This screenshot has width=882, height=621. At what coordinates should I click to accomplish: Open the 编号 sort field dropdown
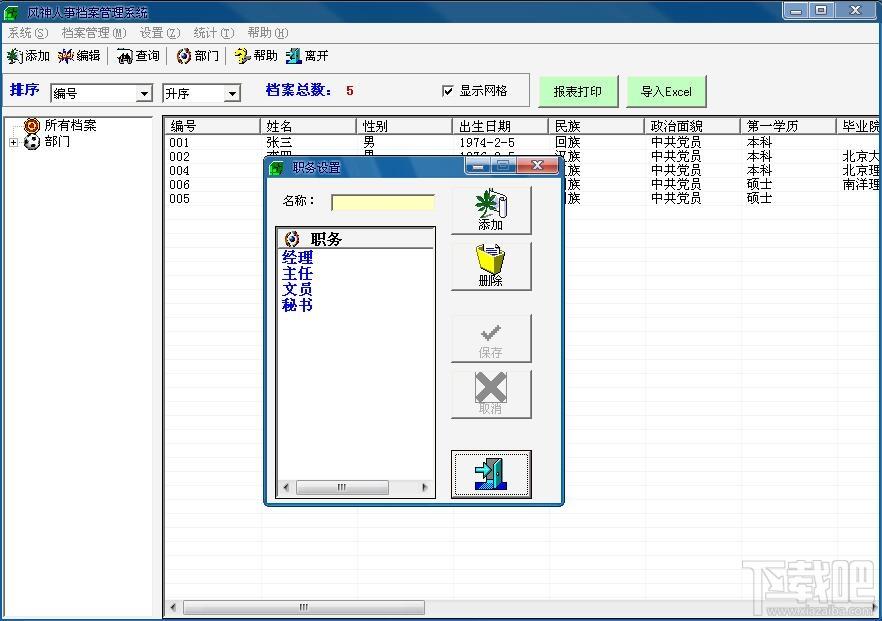pos(144,93)
